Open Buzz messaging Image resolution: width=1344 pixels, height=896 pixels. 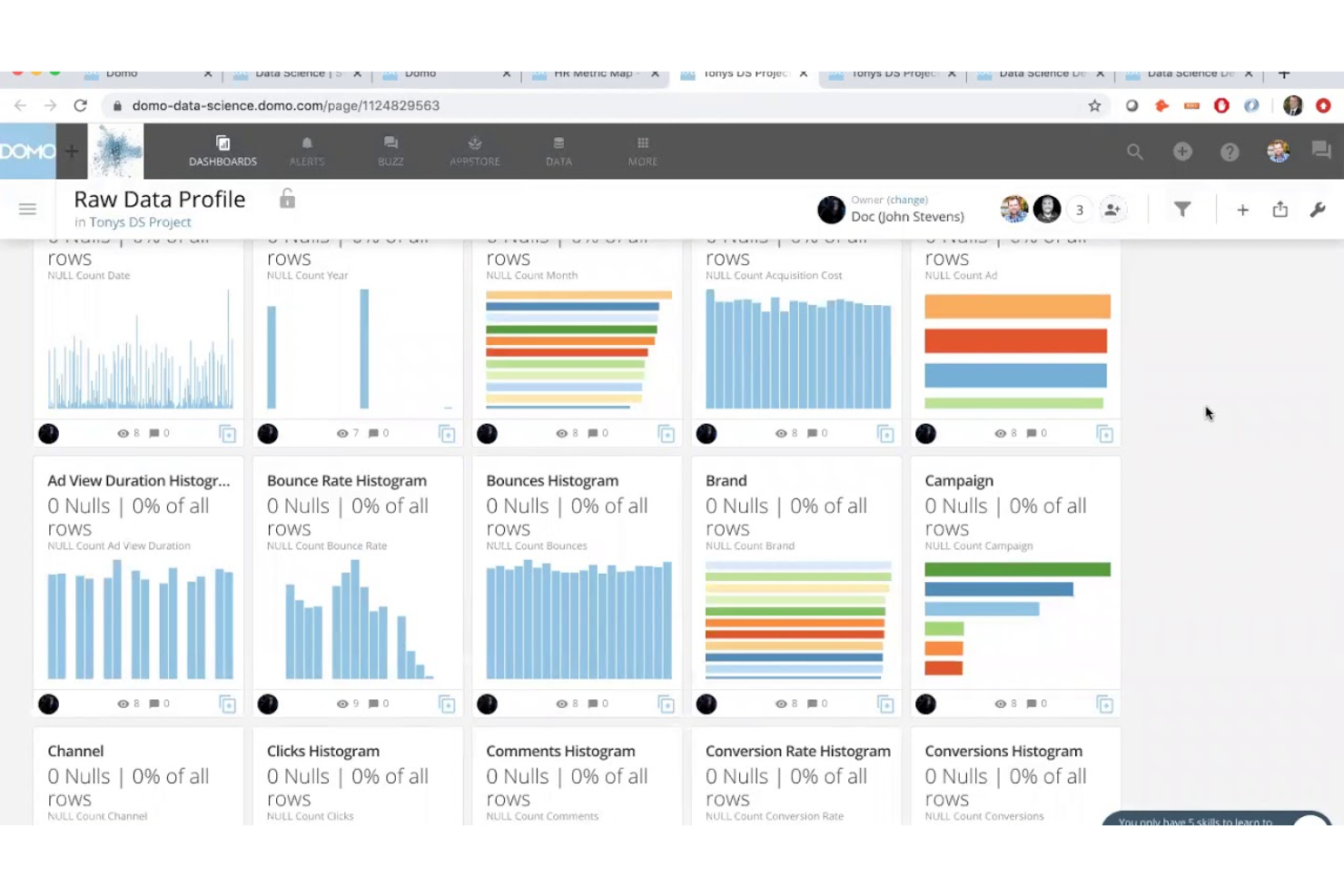(390, 150)
